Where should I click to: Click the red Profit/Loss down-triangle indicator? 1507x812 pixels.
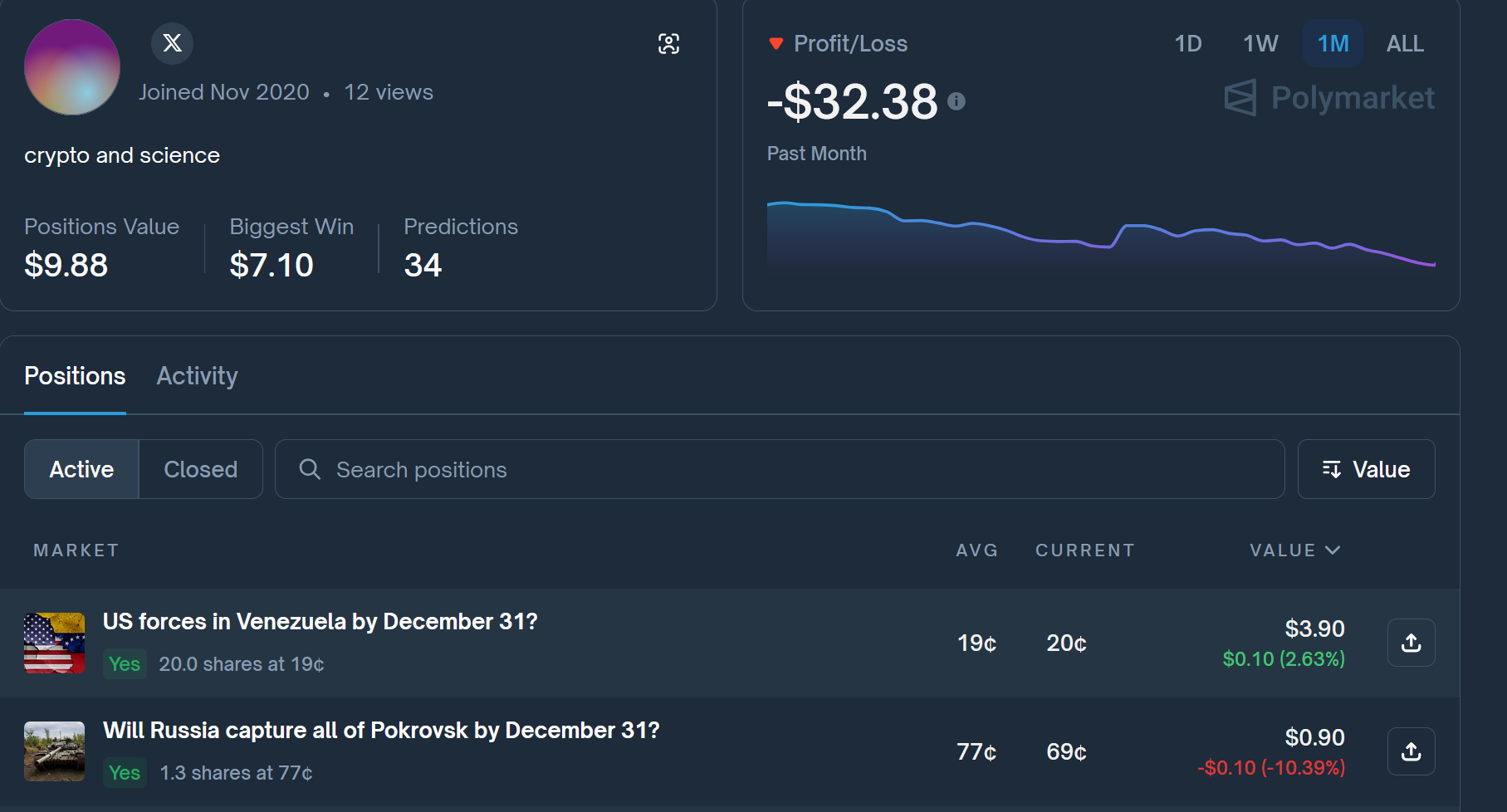(776, 44)
